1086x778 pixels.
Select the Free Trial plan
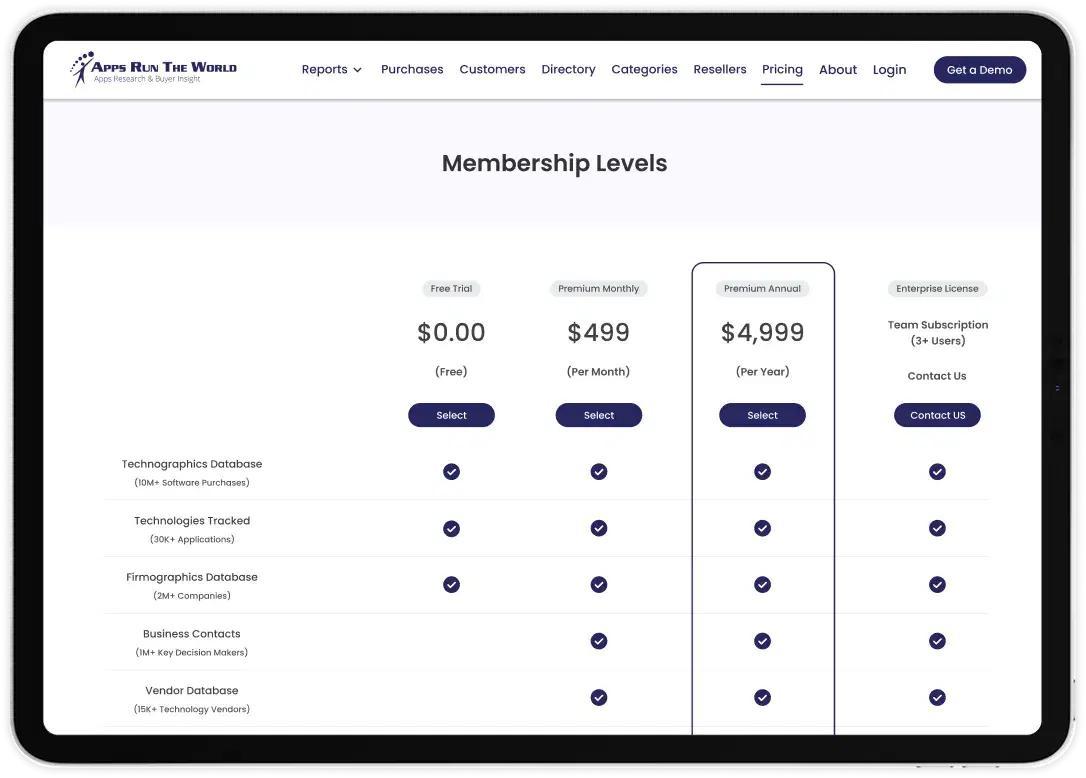click(x=452, y=415)
